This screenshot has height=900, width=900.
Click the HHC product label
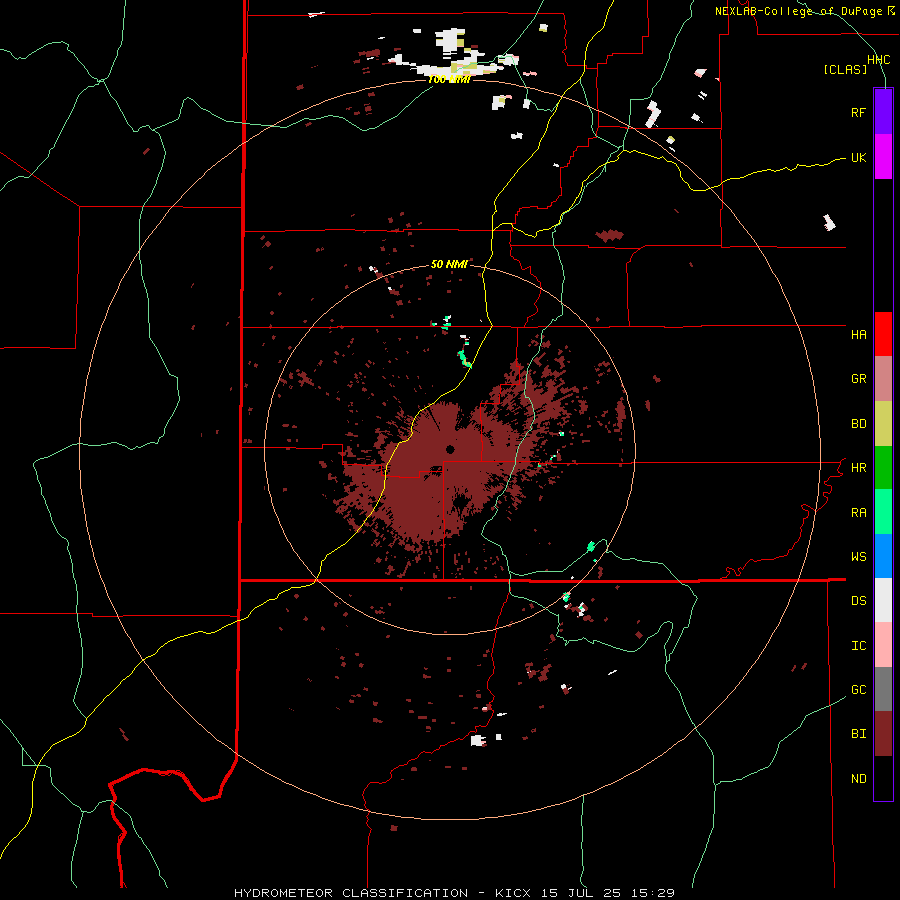click(878, 60)
